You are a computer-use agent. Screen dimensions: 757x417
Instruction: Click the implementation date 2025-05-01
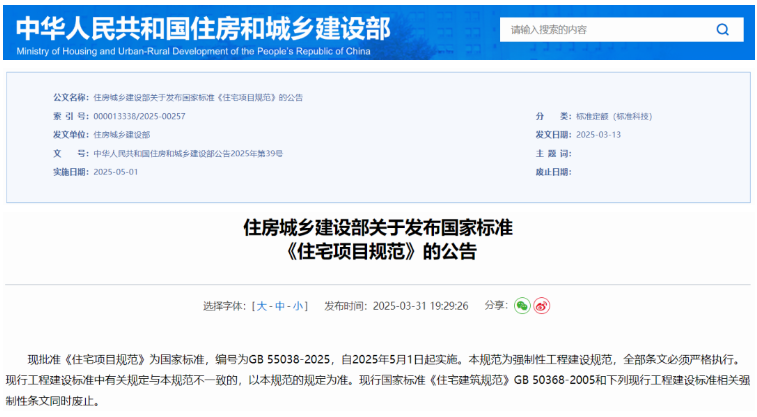coord(116,172)
